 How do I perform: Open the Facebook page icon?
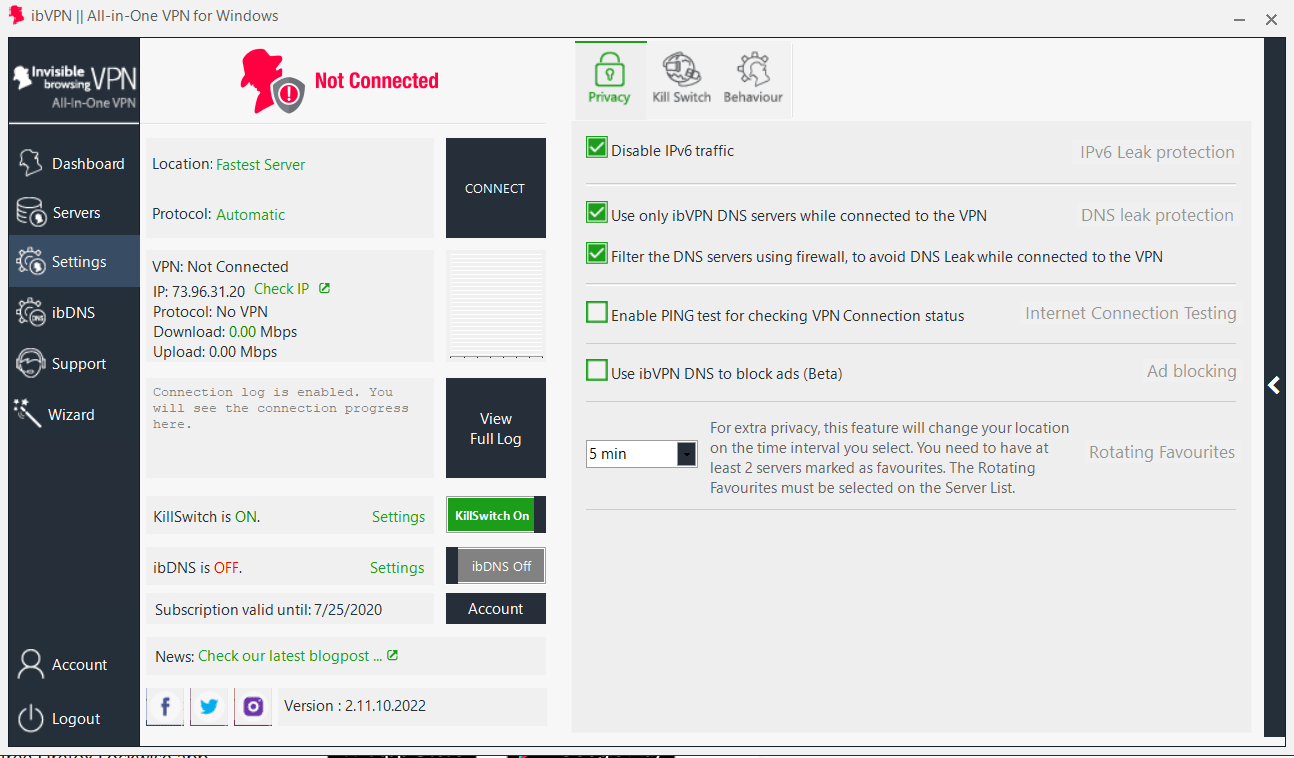(x=165, y=706)
